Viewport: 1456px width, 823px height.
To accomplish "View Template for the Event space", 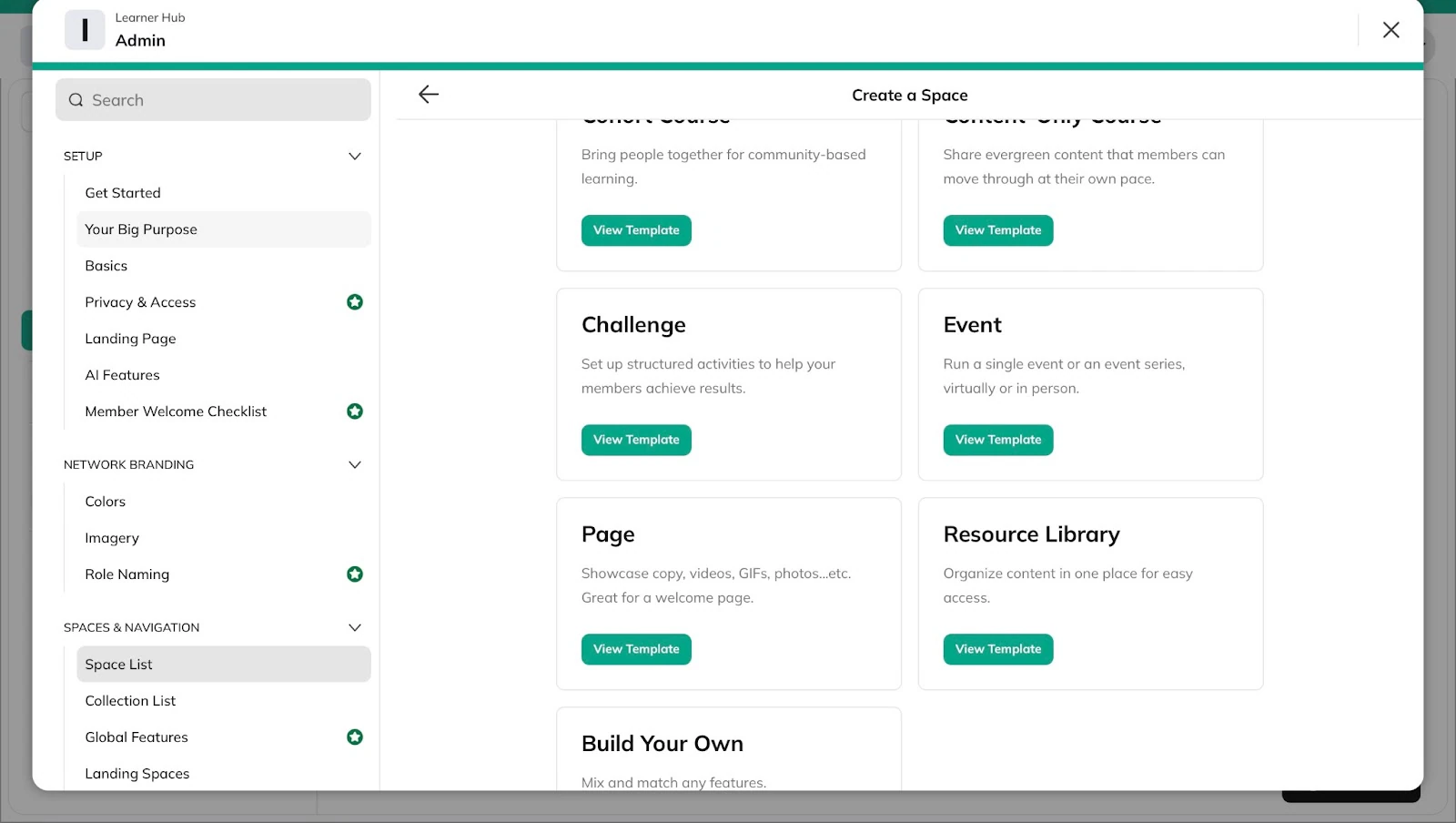I will pos(998,440).
